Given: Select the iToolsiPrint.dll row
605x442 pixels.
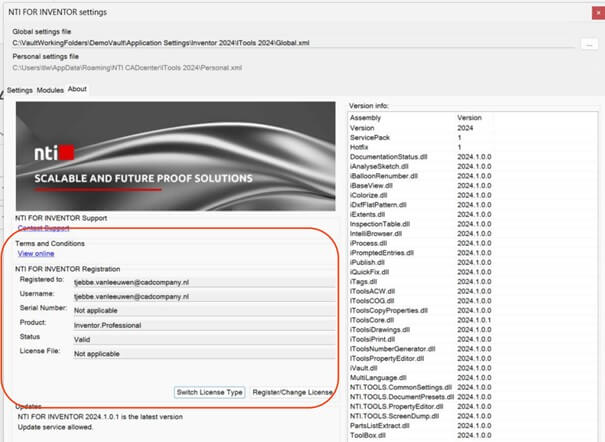Looking at the screenshot, I should pos(473,339).
